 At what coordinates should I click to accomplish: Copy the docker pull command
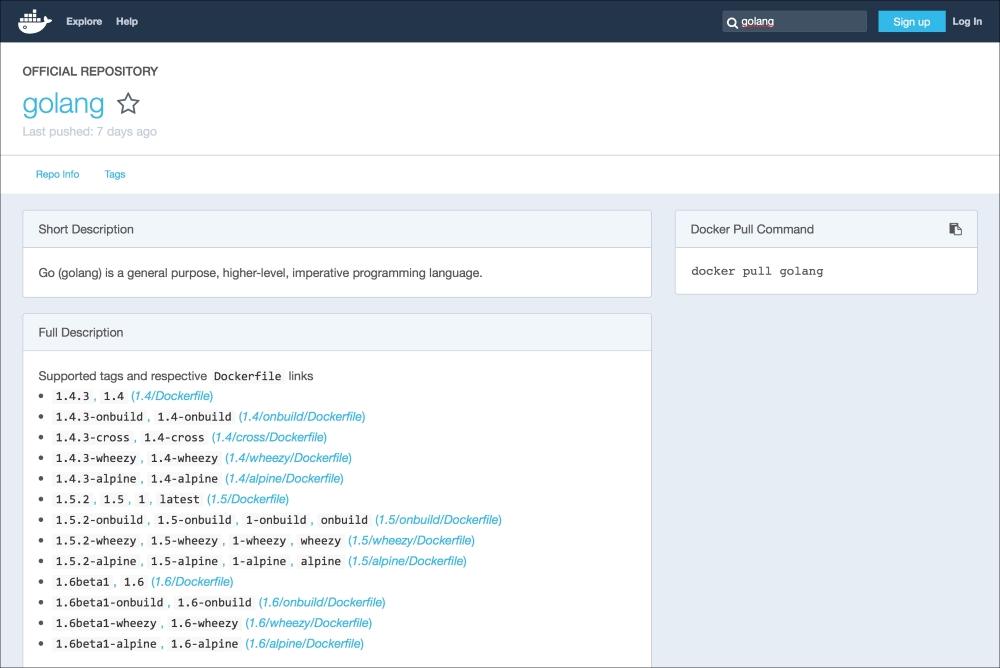955,229
